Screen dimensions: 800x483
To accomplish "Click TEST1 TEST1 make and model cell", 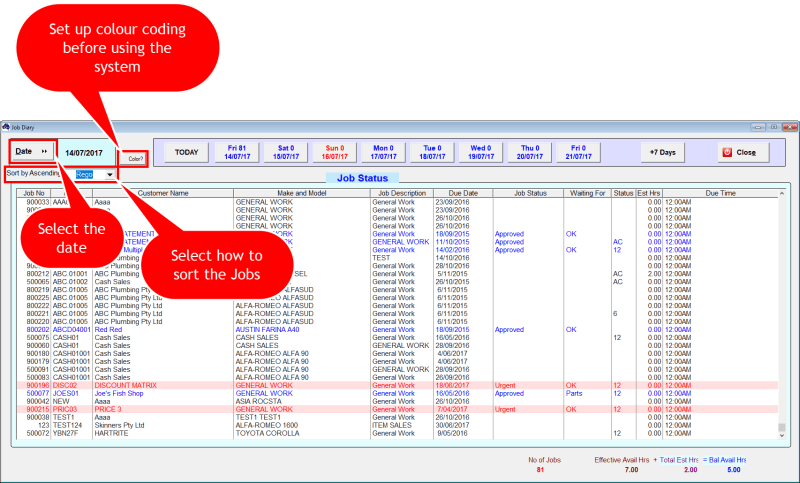I will point(258,417).
